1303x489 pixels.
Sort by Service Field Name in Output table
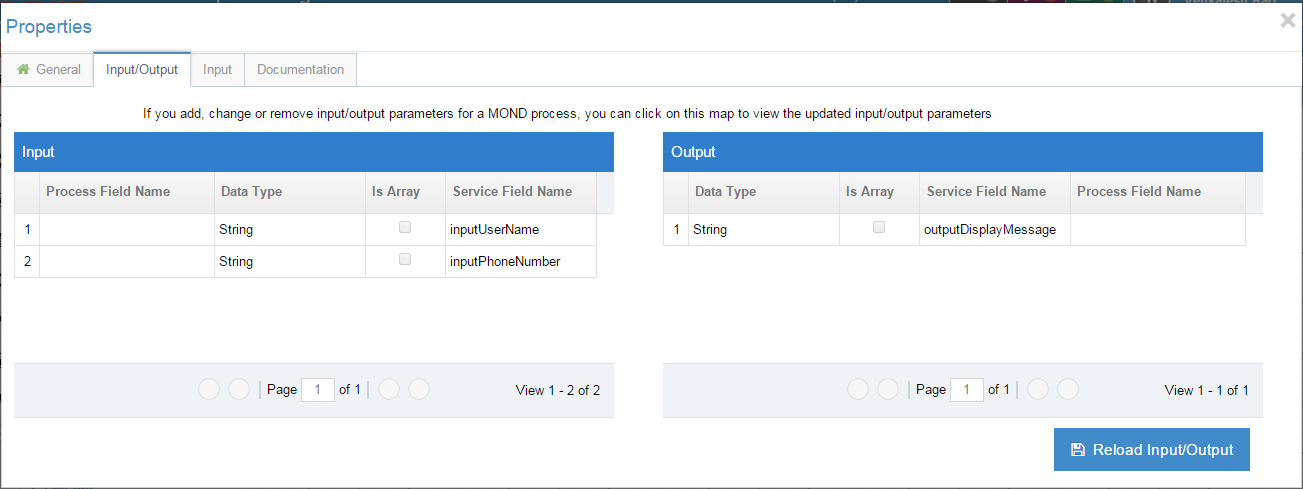tap(986, 191)
